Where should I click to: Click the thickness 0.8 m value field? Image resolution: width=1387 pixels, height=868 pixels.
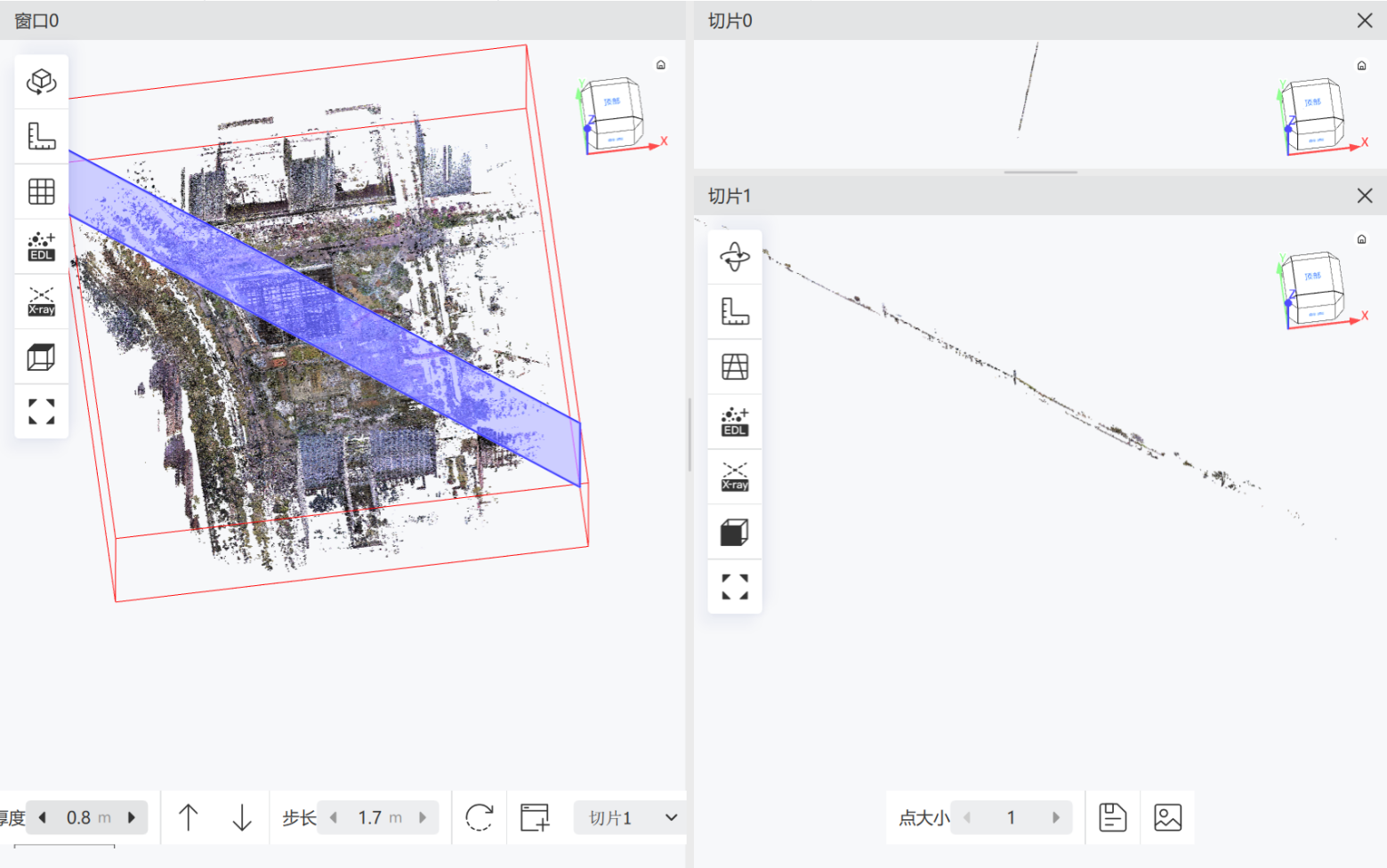point(87,817)
